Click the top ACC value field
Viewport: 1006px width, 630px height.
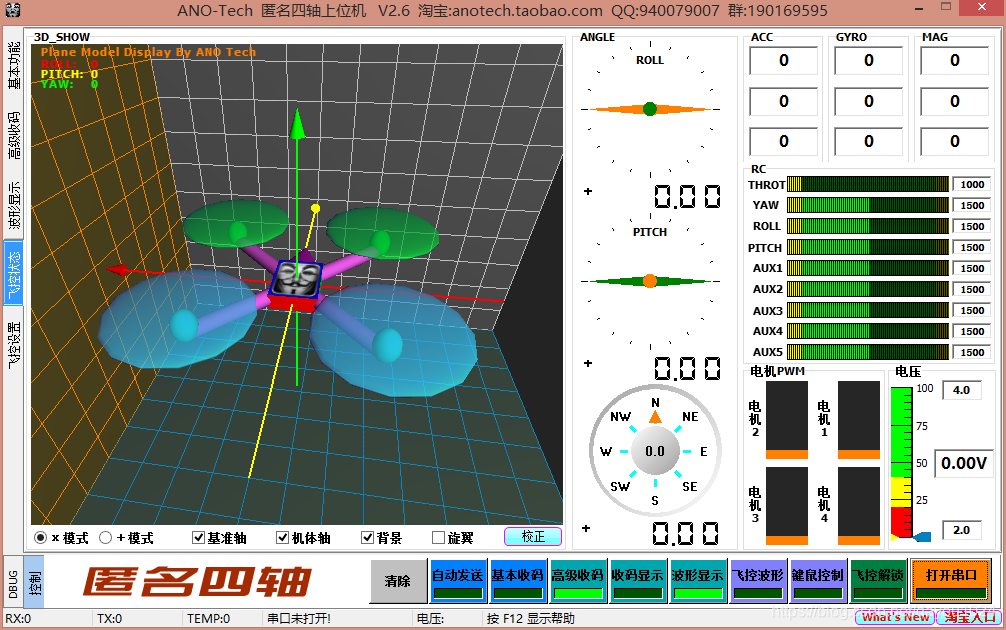pyautogui.click(x=783, y=61)
